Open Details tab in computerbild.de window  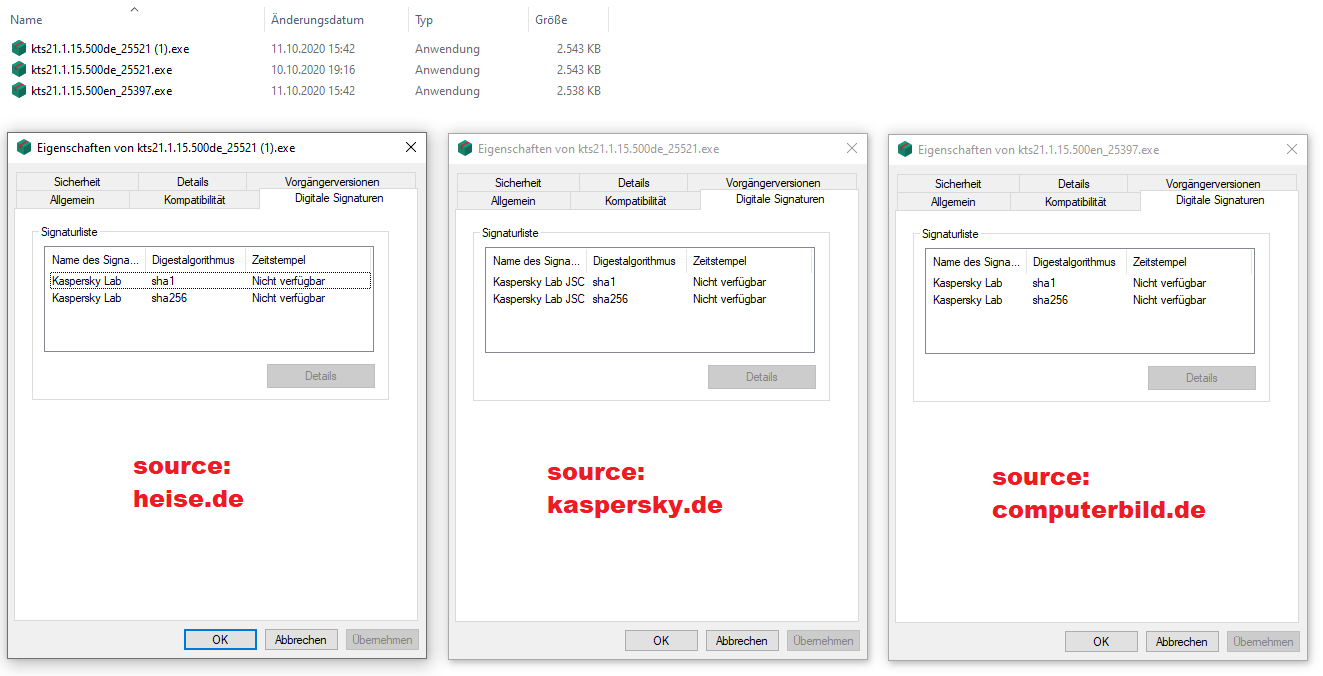point(1074,184)
